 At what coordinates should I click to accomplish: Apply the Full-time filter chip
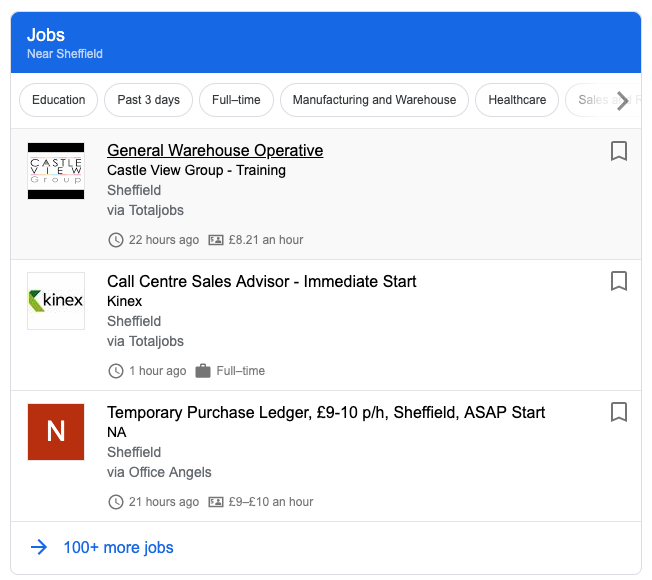[x=236, y=100]
